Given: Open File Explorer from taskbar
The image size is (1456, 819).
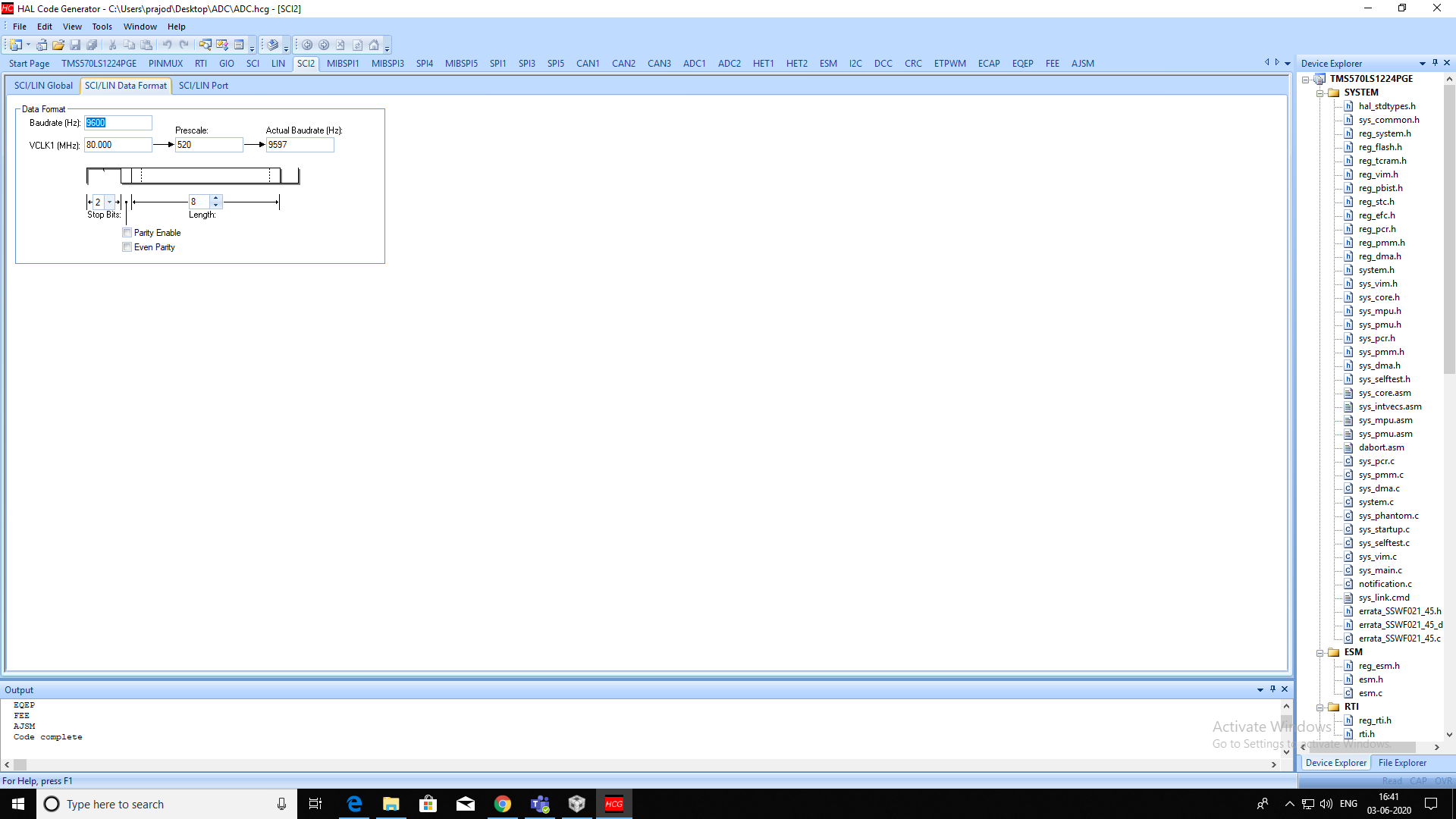Looking at the screenshot, I should [x=391, y=804].
